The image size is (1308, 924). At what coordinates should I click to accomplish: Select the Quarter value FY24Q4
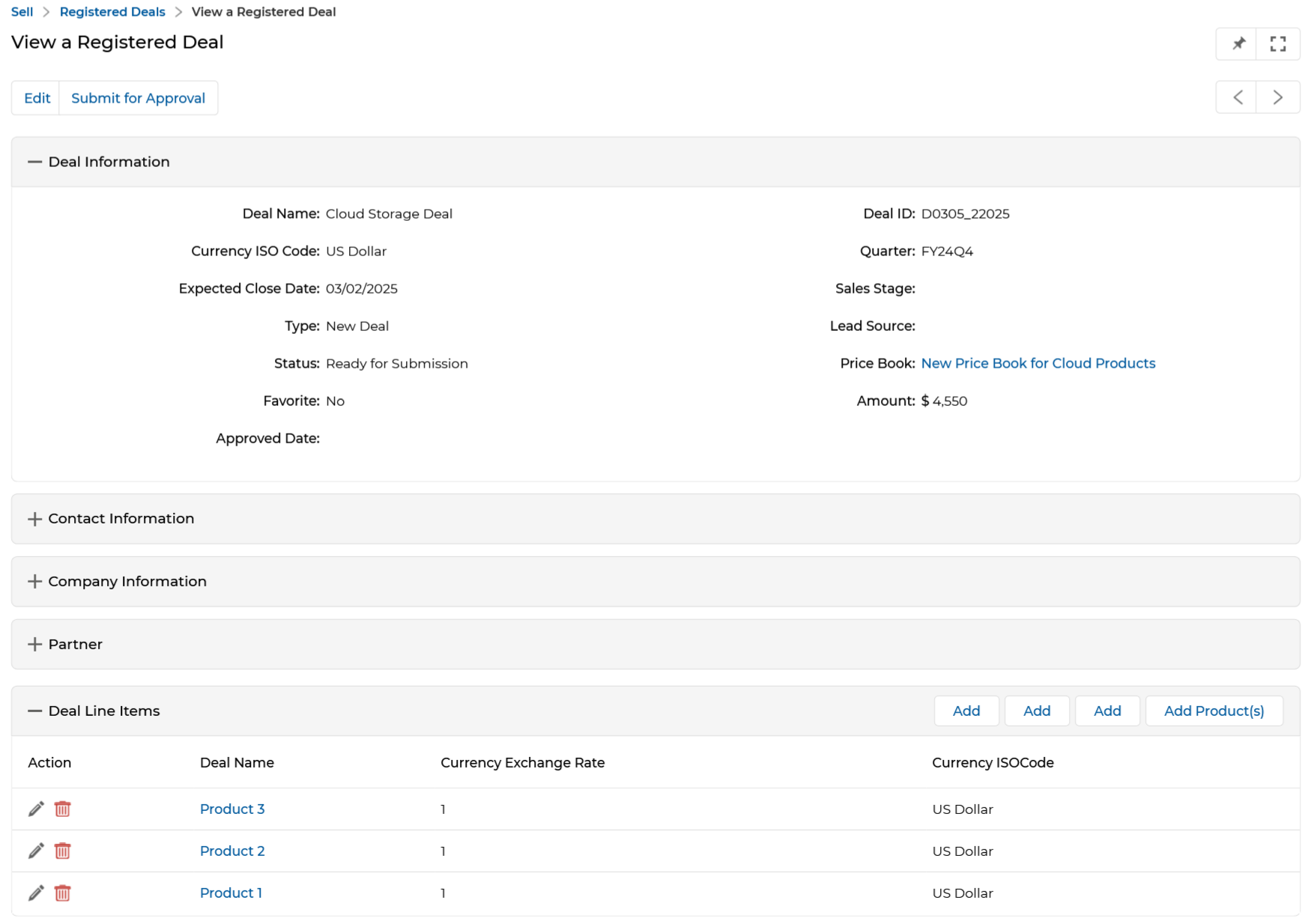[x=947, y=252]
